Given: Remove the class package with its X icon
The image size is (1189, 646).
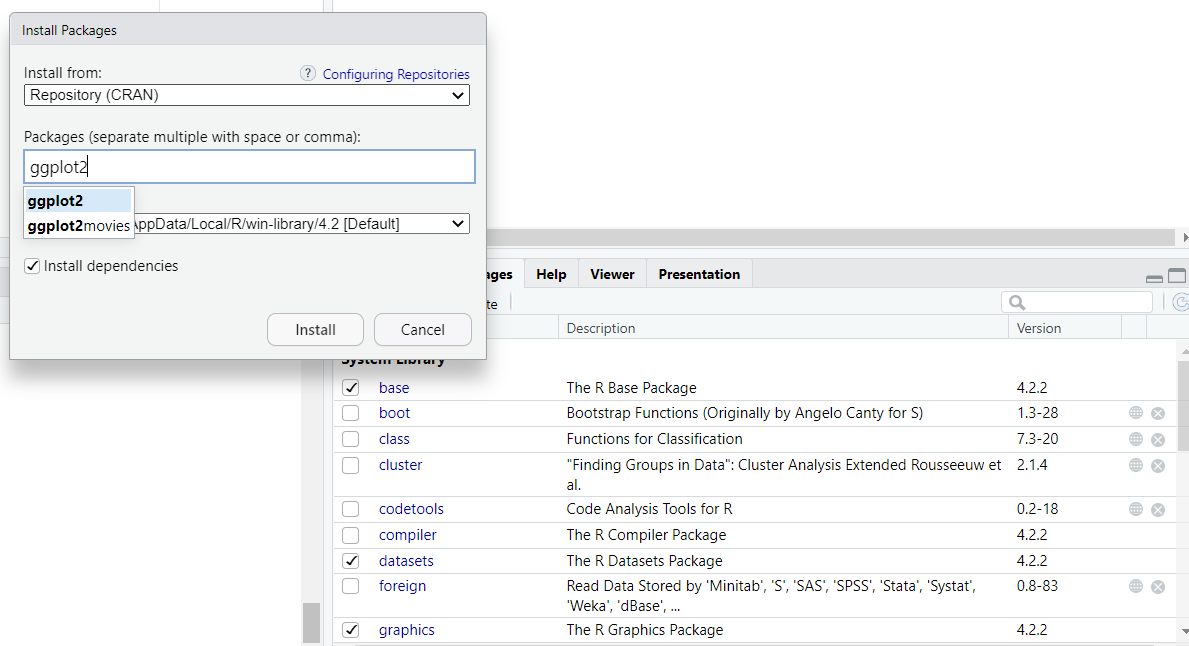Looking at the screenshot, I should point(1158,439).
